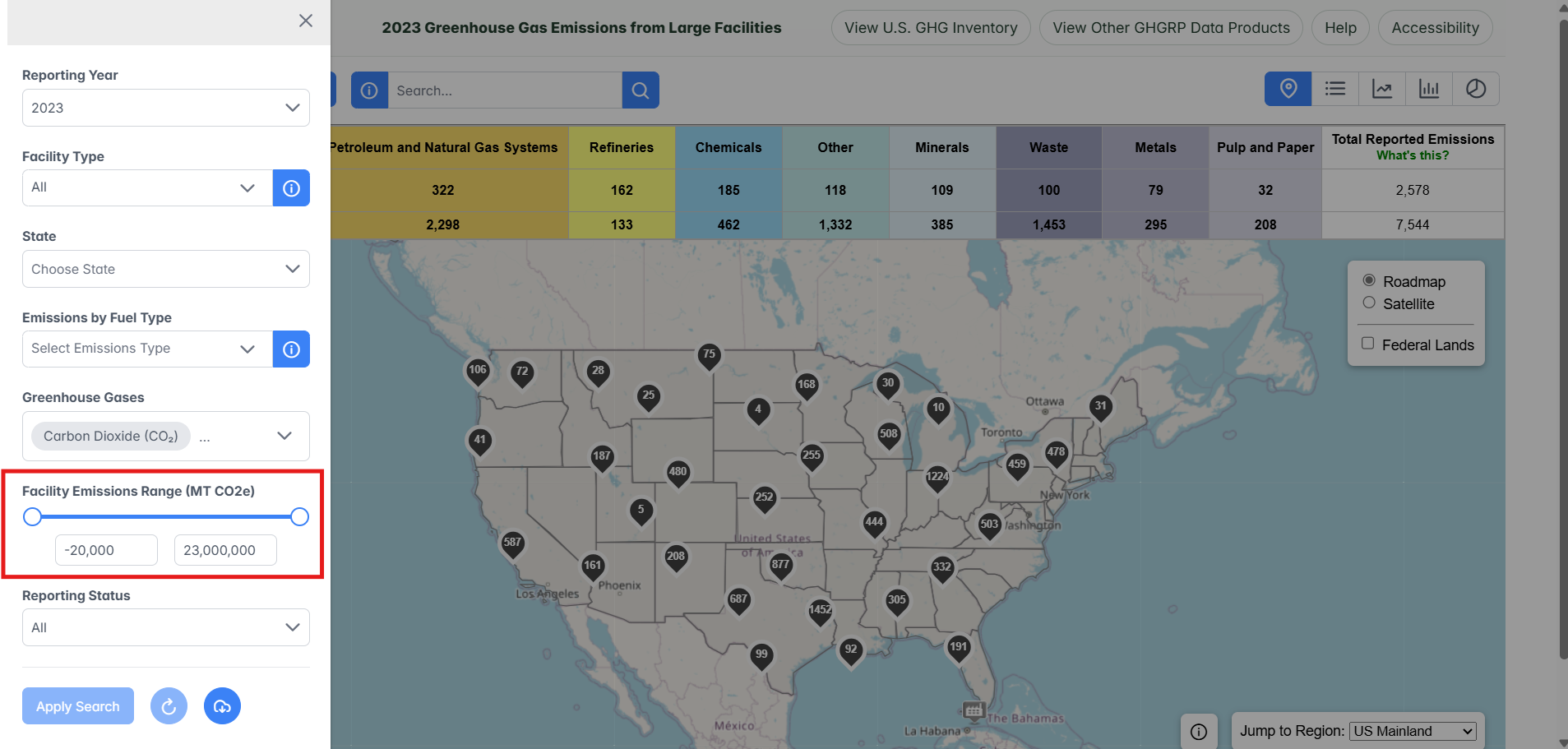1568x749 pixels.
Task: Open info tooltip next to Facility Type
Action: pyautogui.click(x=291, y=187)
